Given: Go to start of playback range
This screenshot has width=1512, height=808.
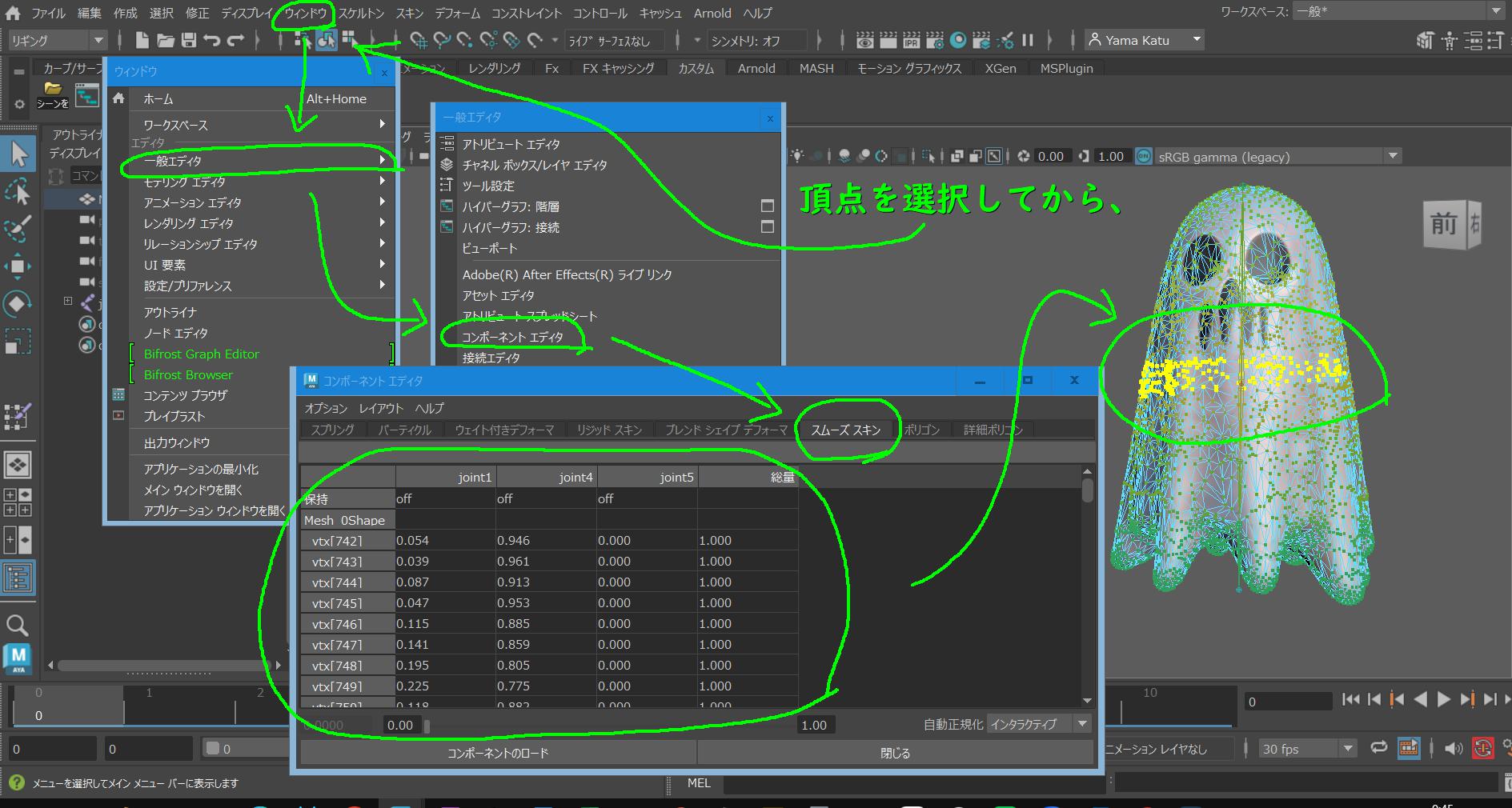Looking at the screenshot, I should tap(1351, 699).
